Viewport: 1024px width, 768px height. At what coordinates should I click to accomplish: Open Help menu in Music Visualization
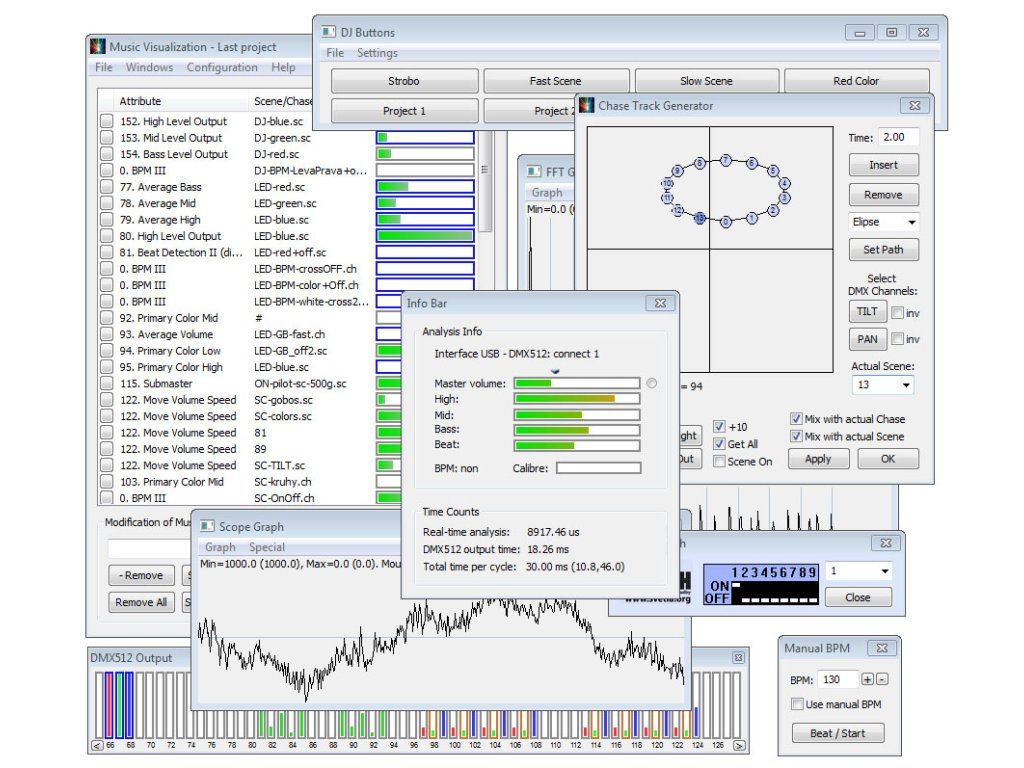coord(283,67)
